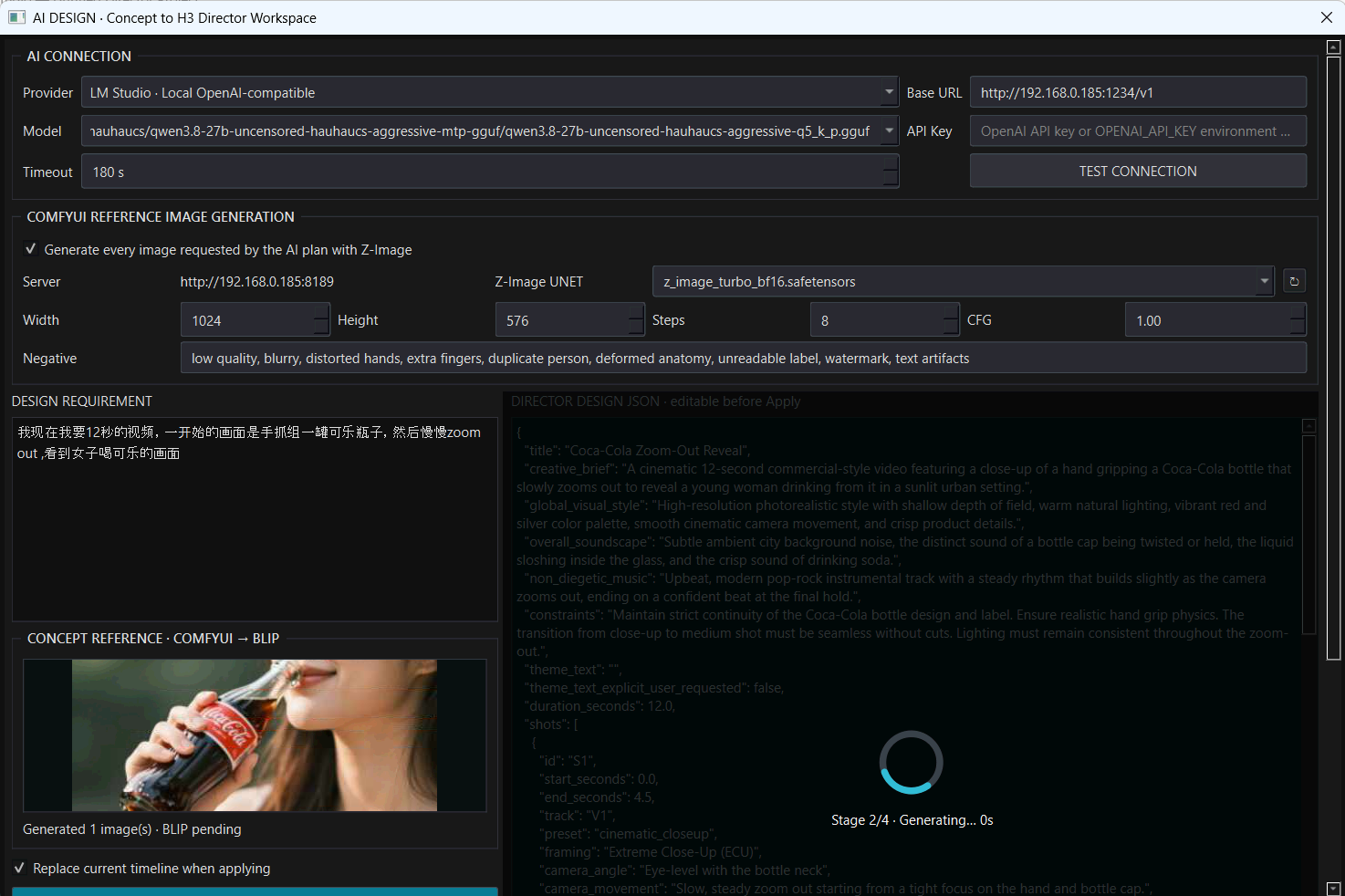Viewport: 1345px width, 896px height.
Task: Adjust the CFG spinner arrows
Action: click(1298, 320)
